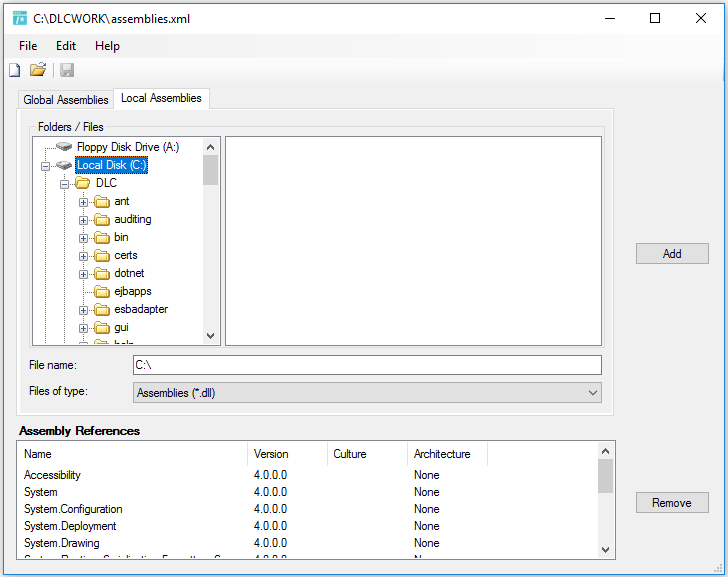Select the Accessibility assembly row
Screen dimensions: 728x577
coord(308,475)
